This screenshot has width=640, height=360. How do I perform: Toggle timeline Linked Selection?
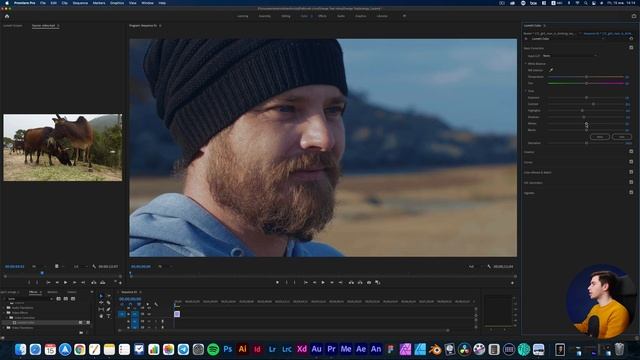pos(139,304)
